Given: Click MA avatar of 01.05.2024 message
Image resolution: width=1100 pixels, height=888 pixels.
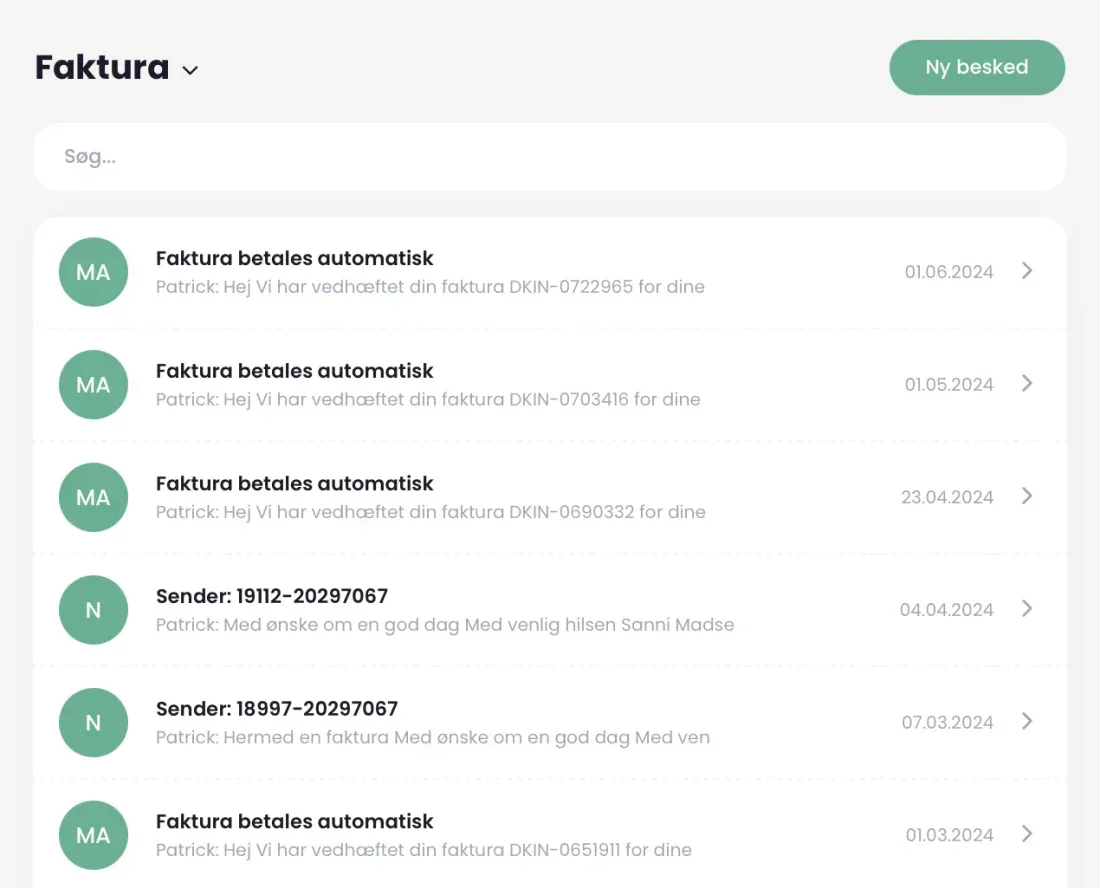Looking at the screenshot, I should pyautogui.click(x=93, y=384).
